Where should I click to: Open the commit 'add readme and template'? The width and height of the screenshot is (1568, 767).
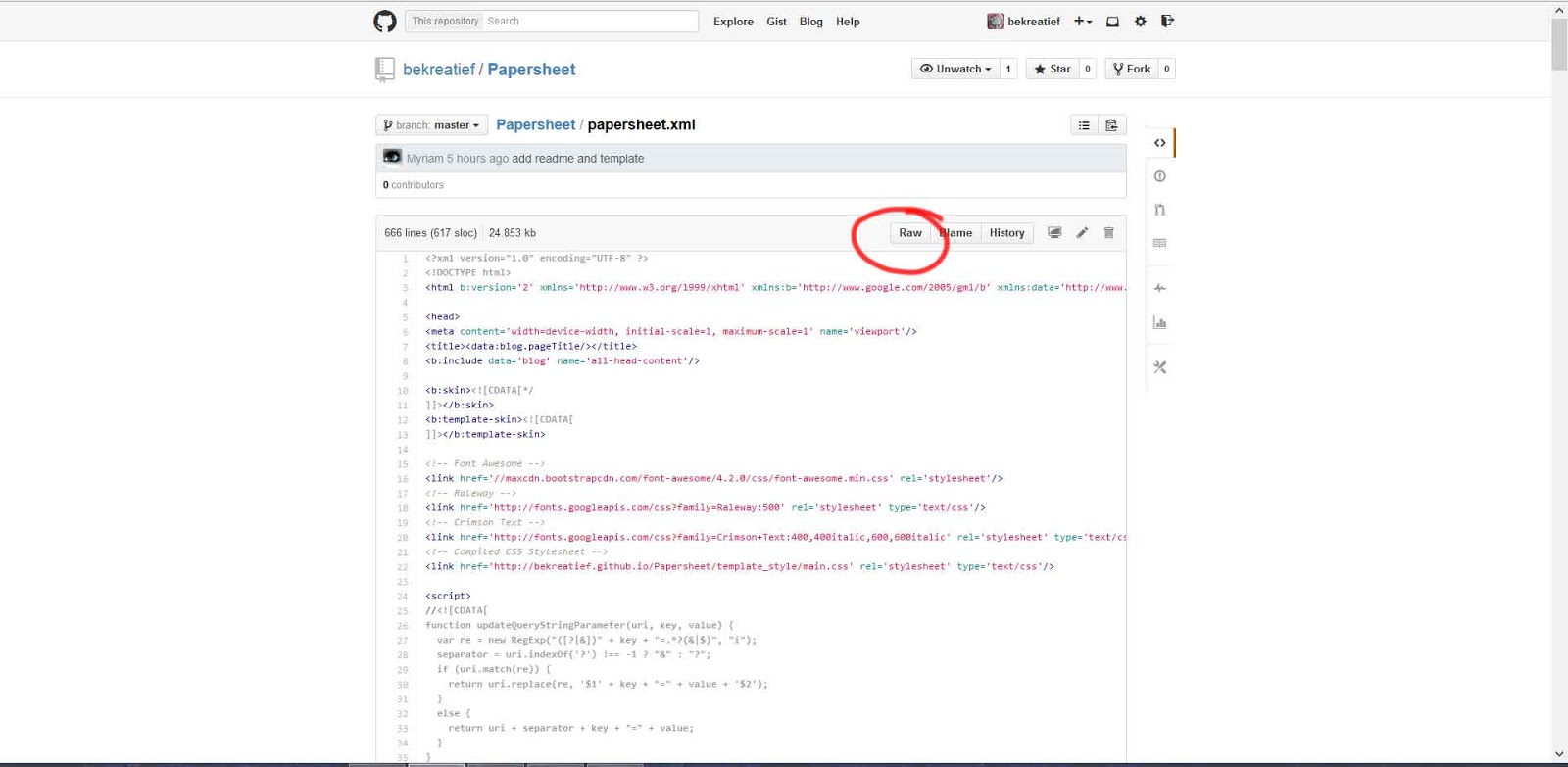tap(578, 159)
